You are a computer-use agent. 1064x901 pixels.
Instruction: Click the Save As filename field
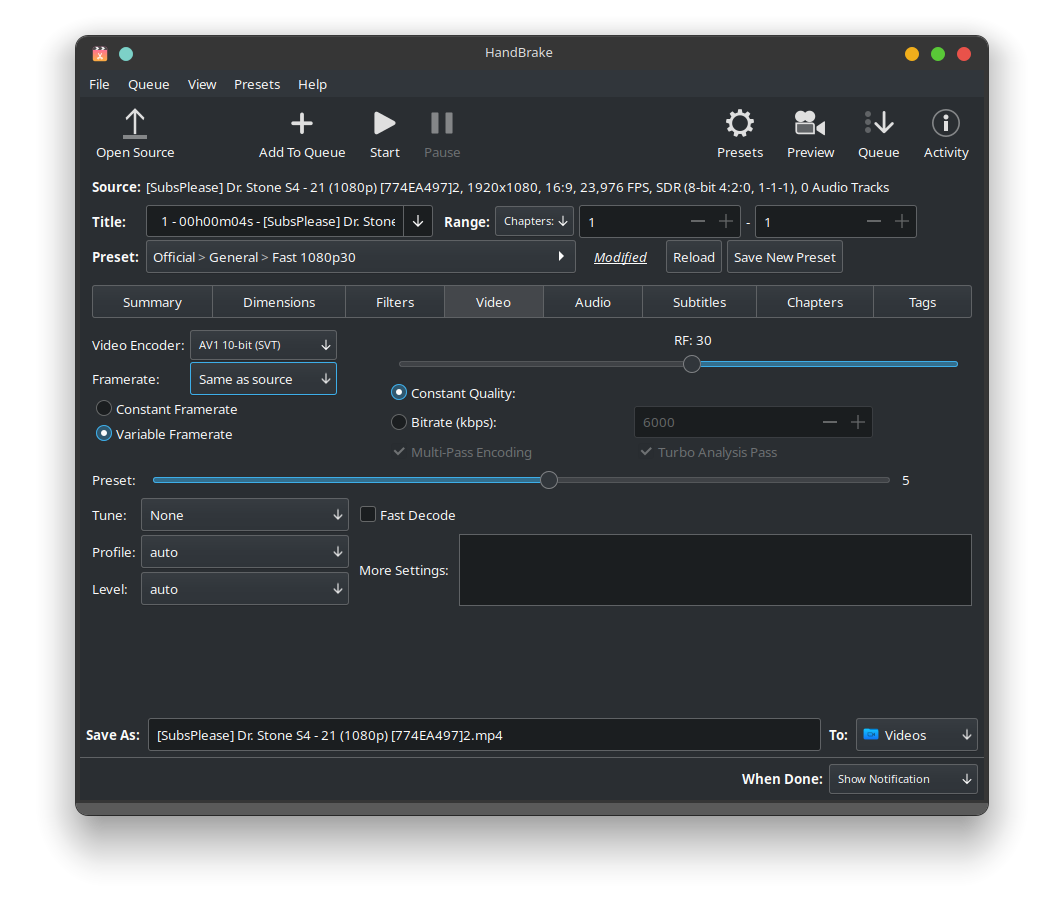click(484, 735)
